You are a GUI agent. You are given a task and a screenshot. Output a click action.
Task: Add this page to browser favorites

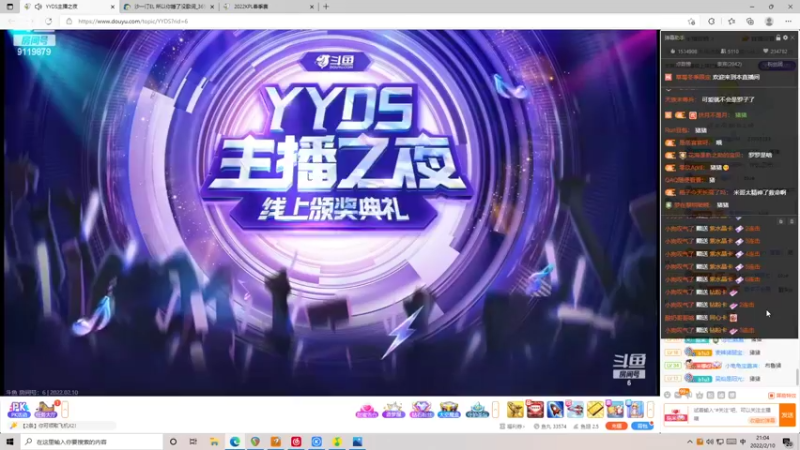point(691,21)
